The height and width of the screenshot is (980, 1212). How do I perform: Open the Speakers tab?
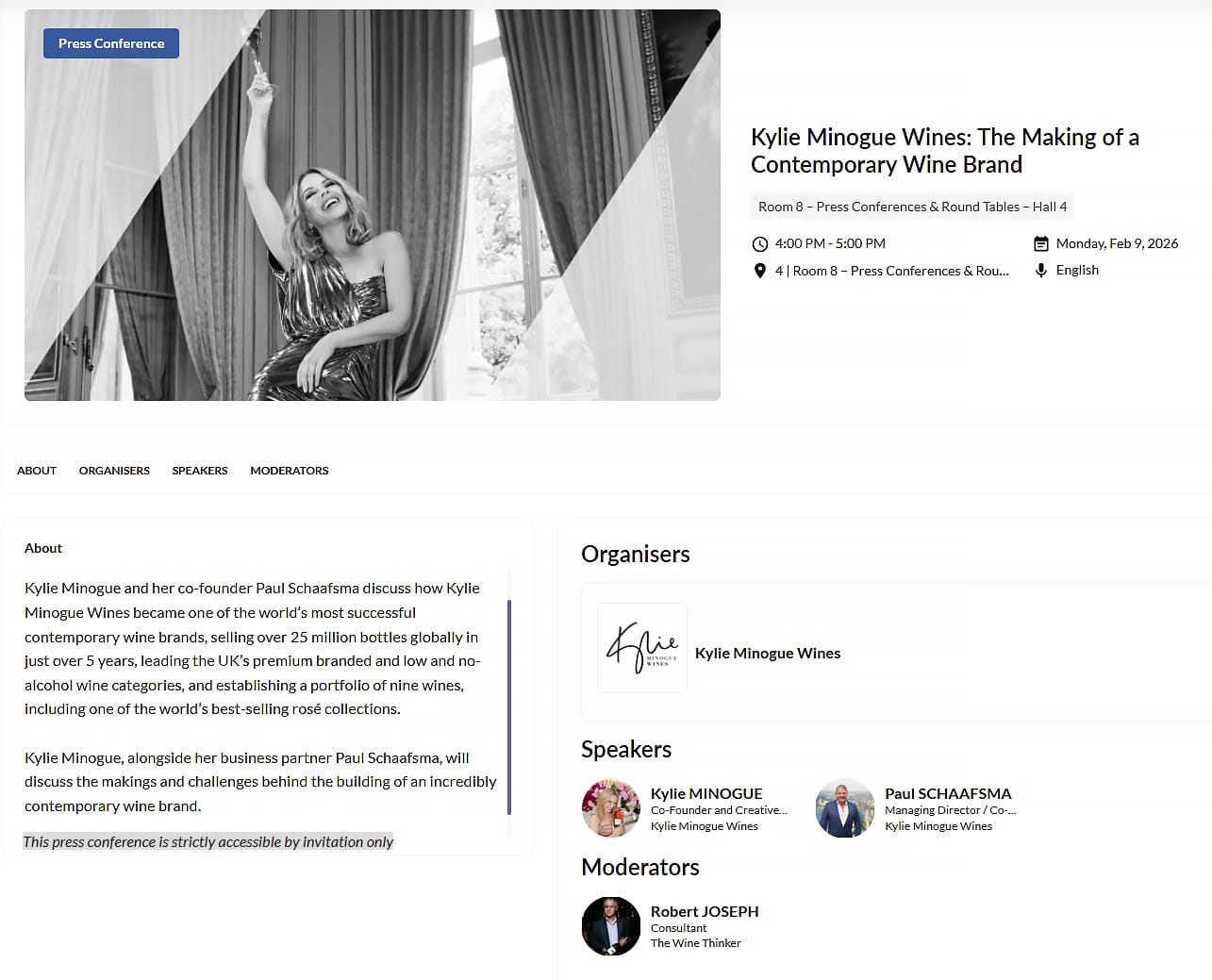pos(200,471)
